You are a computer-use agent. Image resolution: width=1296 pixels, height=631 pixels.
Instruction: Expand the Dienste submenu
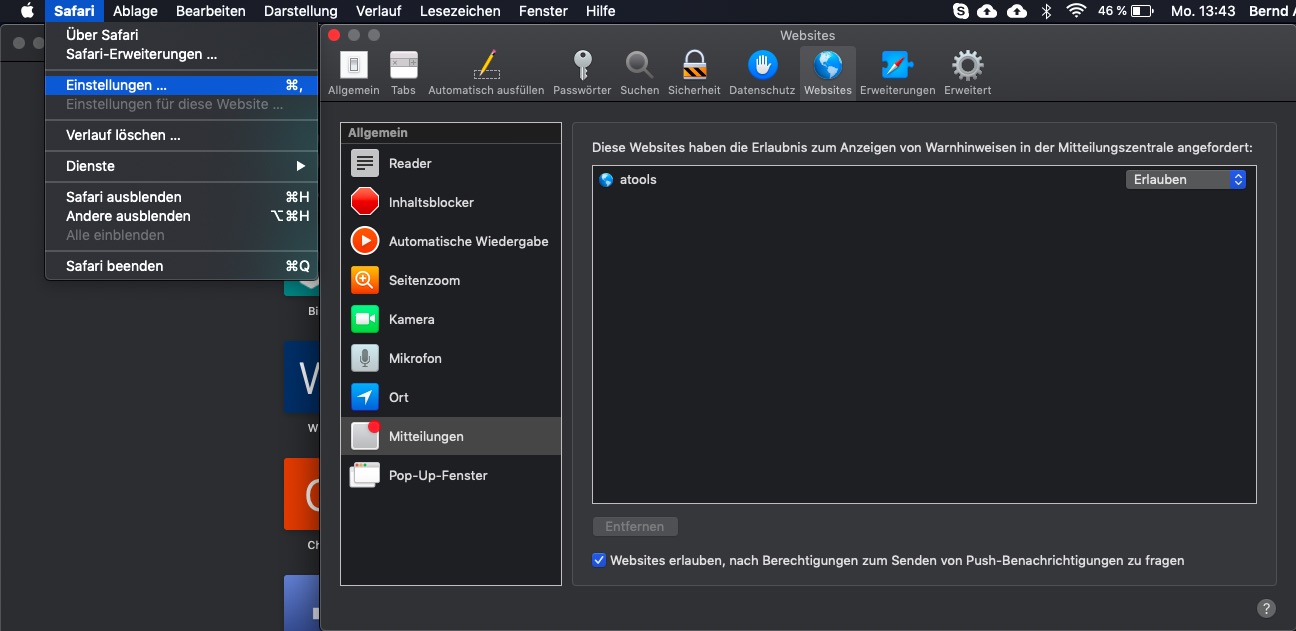coord(181,166)
